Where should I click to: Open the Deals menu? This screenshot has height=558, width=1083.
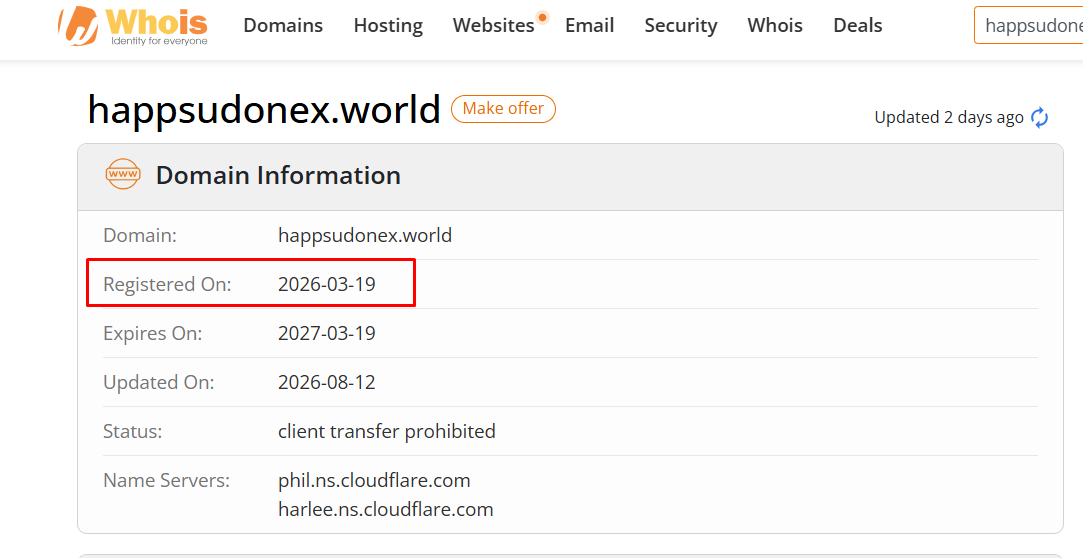(x=858, y=26)
